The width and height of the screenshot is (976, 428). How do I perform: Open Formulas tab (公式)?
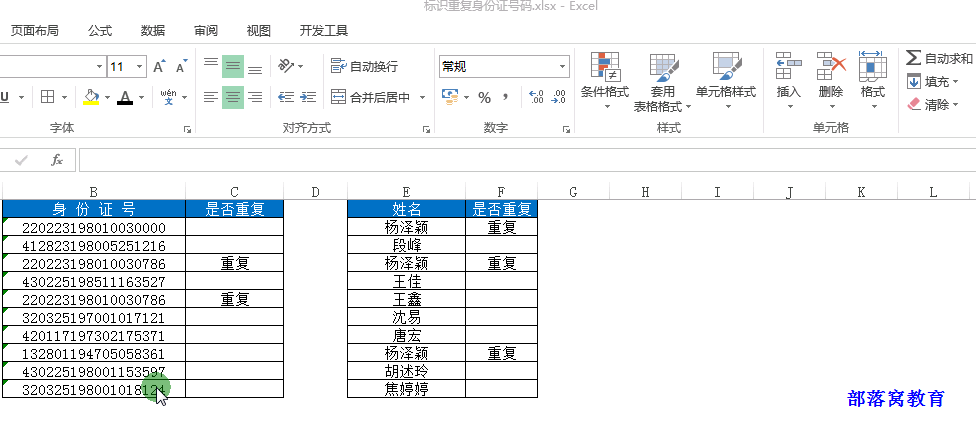pos(100,30)
